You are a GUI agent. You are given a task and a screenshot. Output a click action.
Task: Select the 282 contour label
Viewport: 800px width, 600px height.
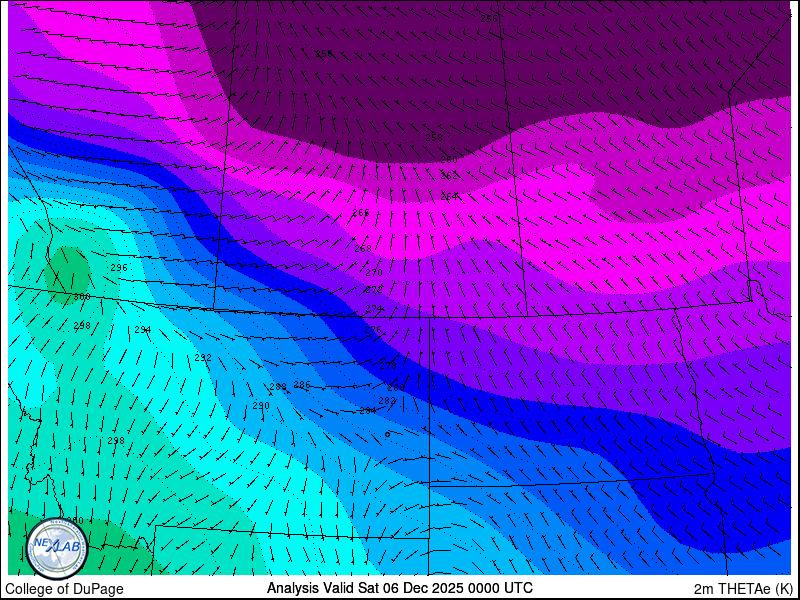[x=387, y=401]
